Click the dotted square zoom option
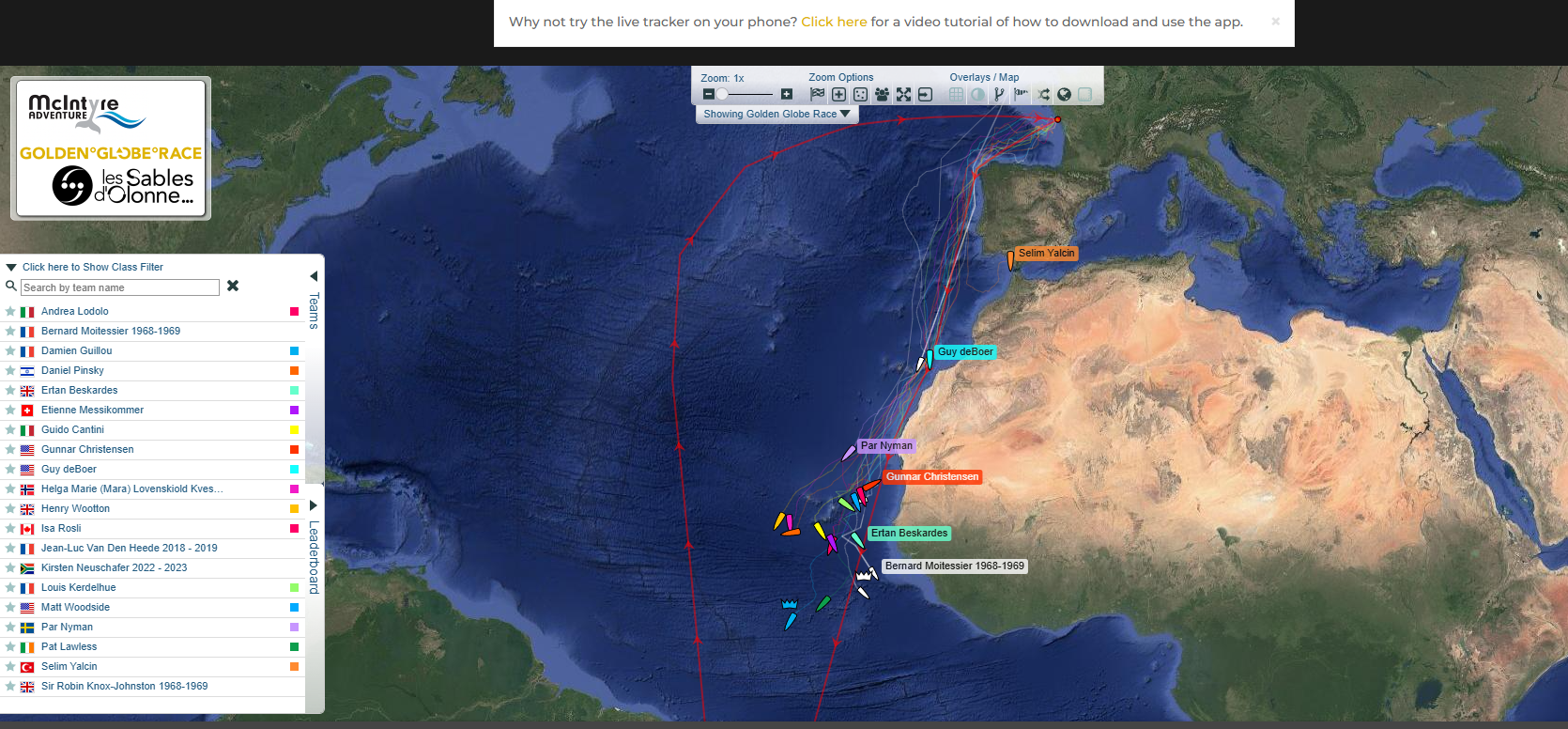1568x729 pixels. 861,94
